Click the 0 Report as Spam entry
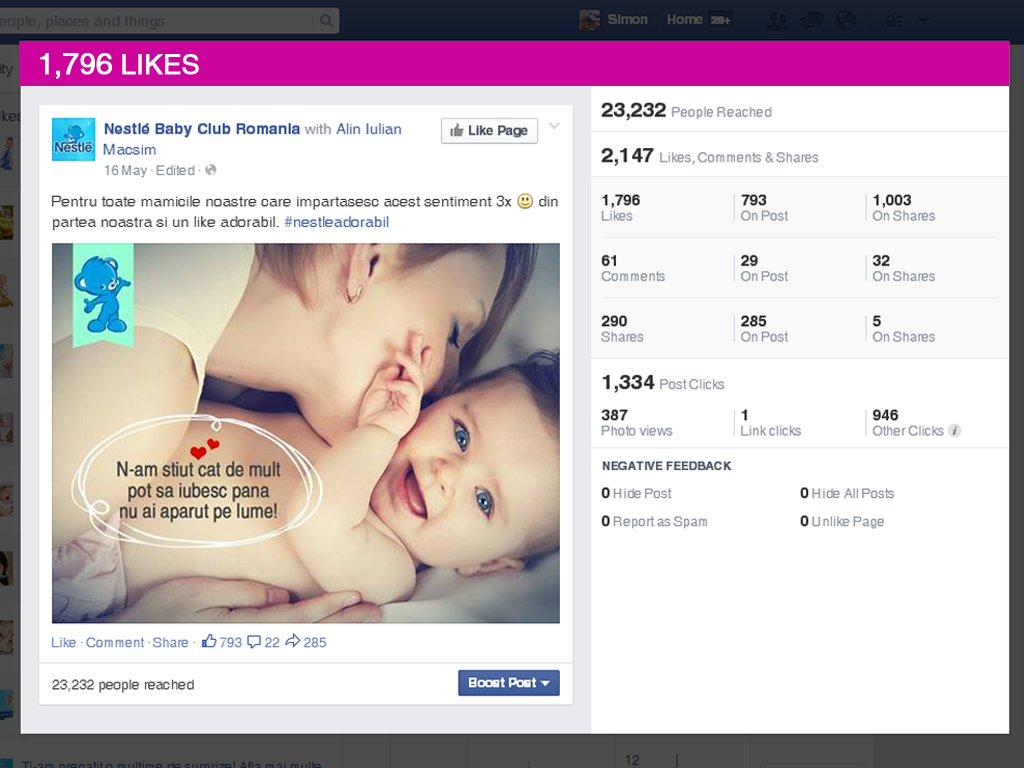The image size is (1024, 768). click(x=654, y=521)
